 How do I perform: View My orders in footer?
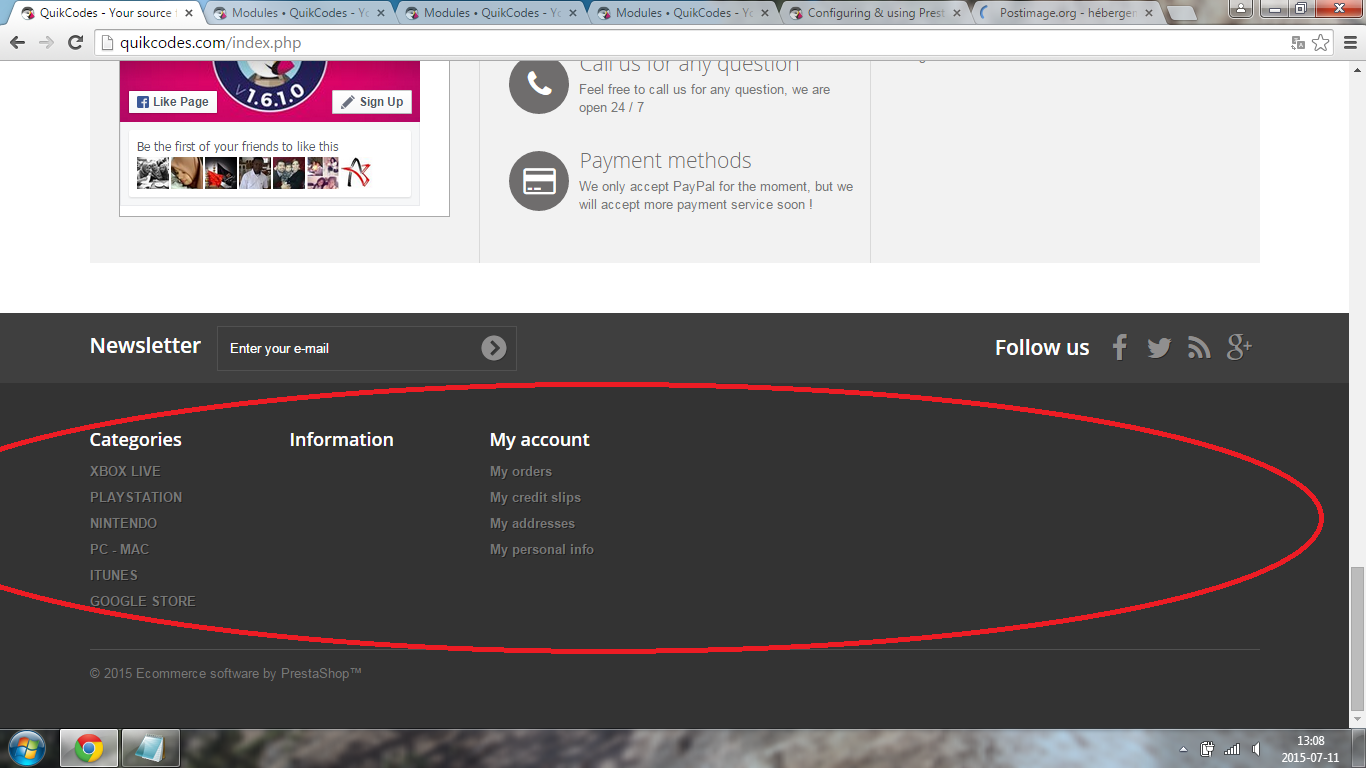521,471
